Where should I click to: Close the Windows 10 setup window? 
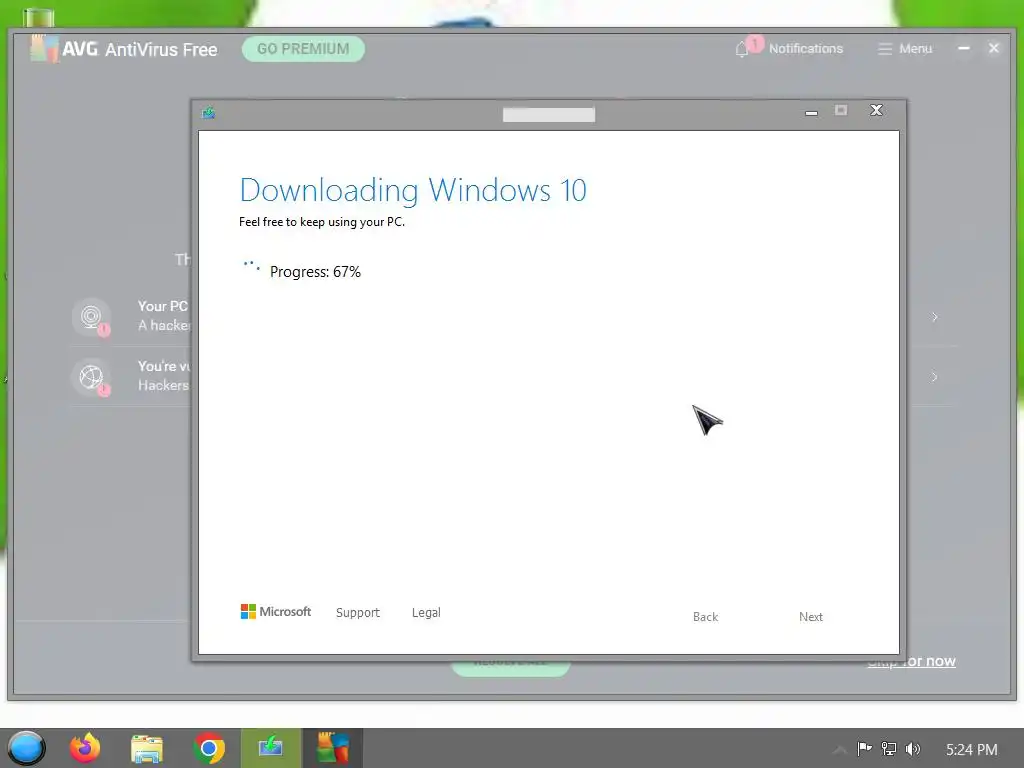tap(876, 110)
